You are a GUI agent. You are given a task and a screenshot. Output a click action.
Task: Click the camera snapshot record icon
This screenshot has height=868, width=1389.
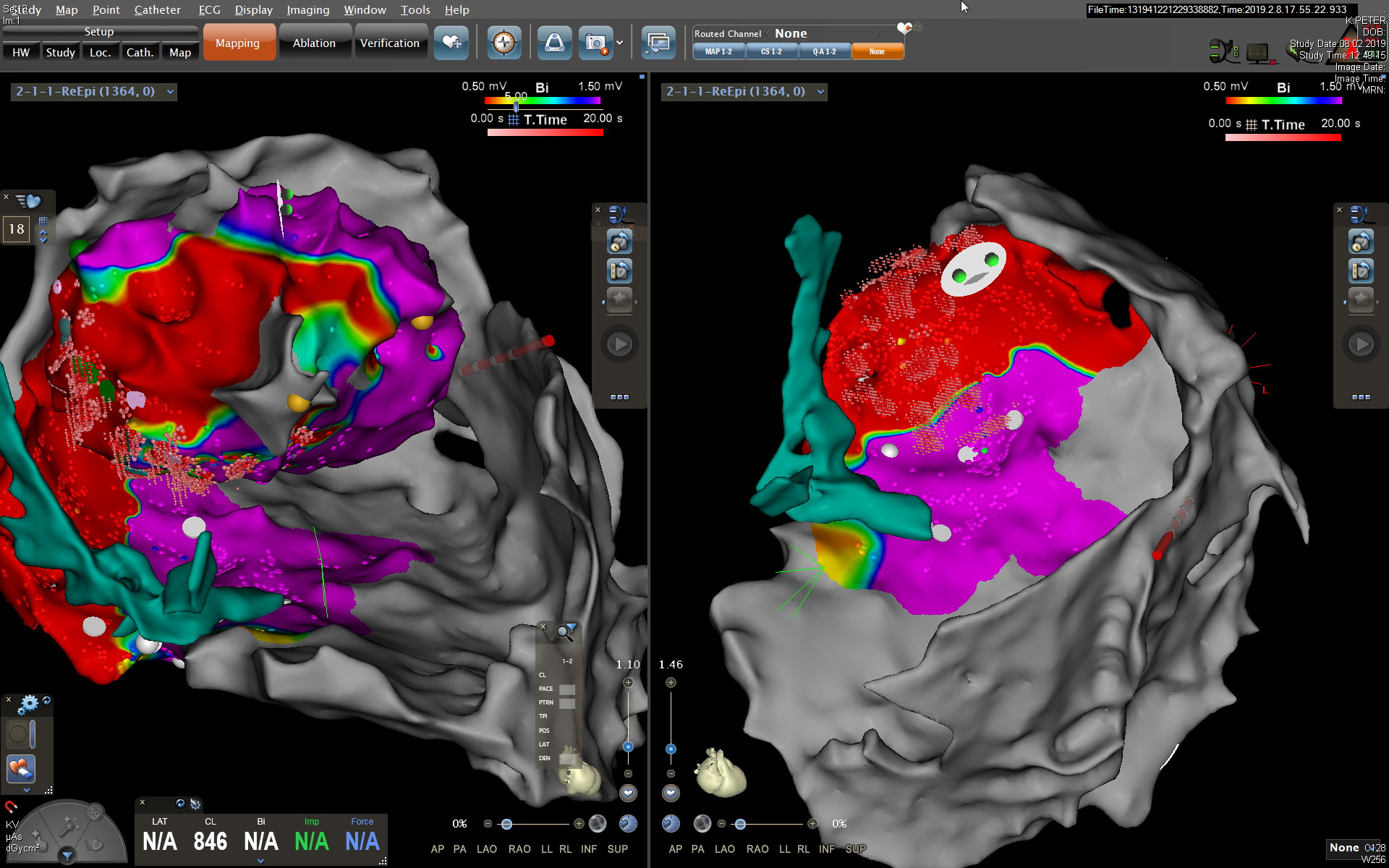(595, 43)
